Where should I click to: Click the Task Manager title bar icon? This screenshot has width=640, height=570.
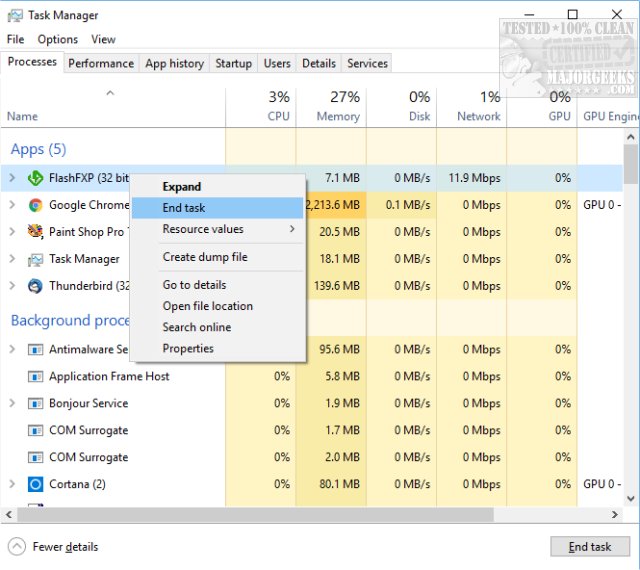(15, 16)
